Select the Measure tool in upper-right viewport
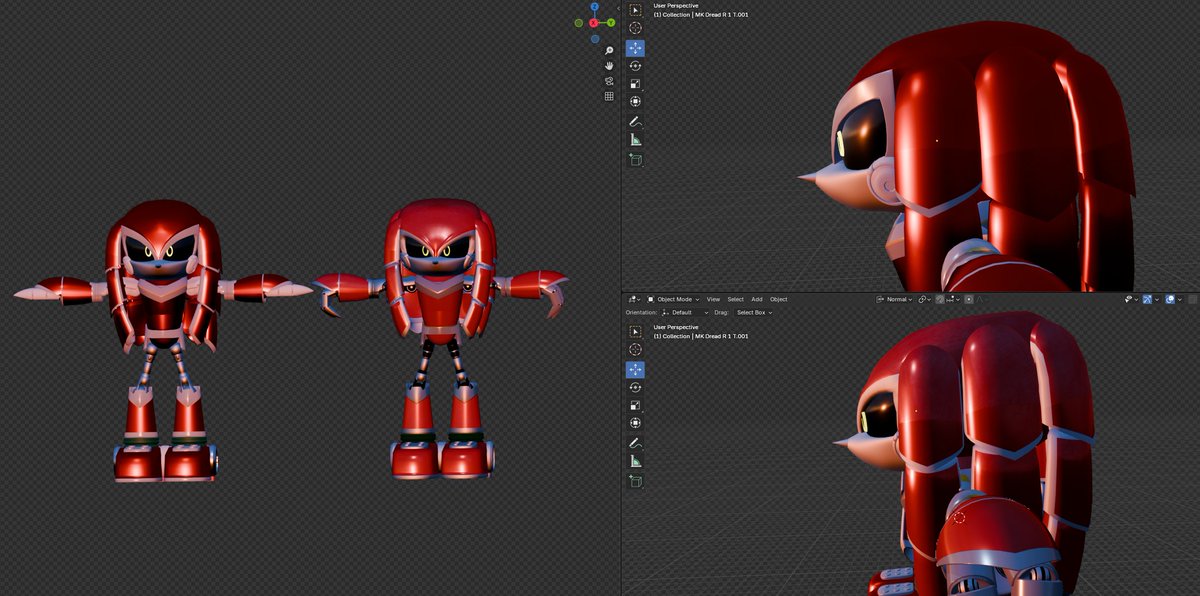Screen dimensions: 1200x596 (635, 140)
